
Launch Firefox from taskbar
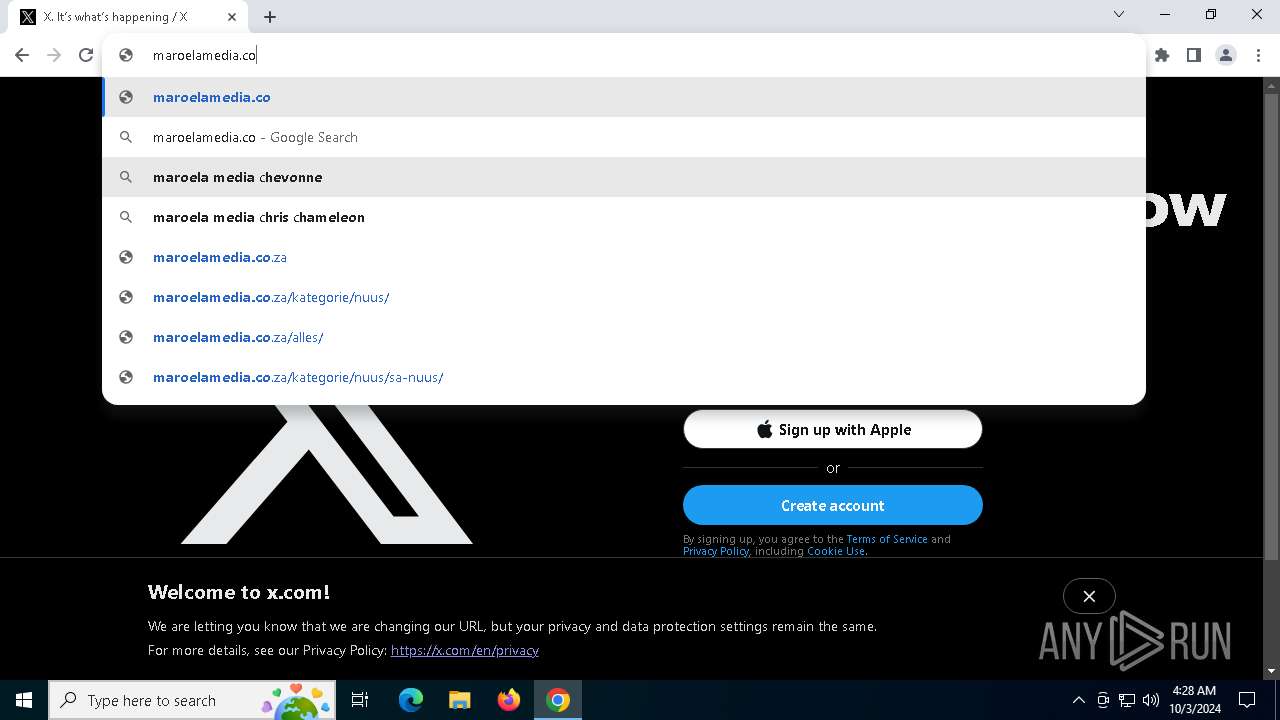coord(509,700)
